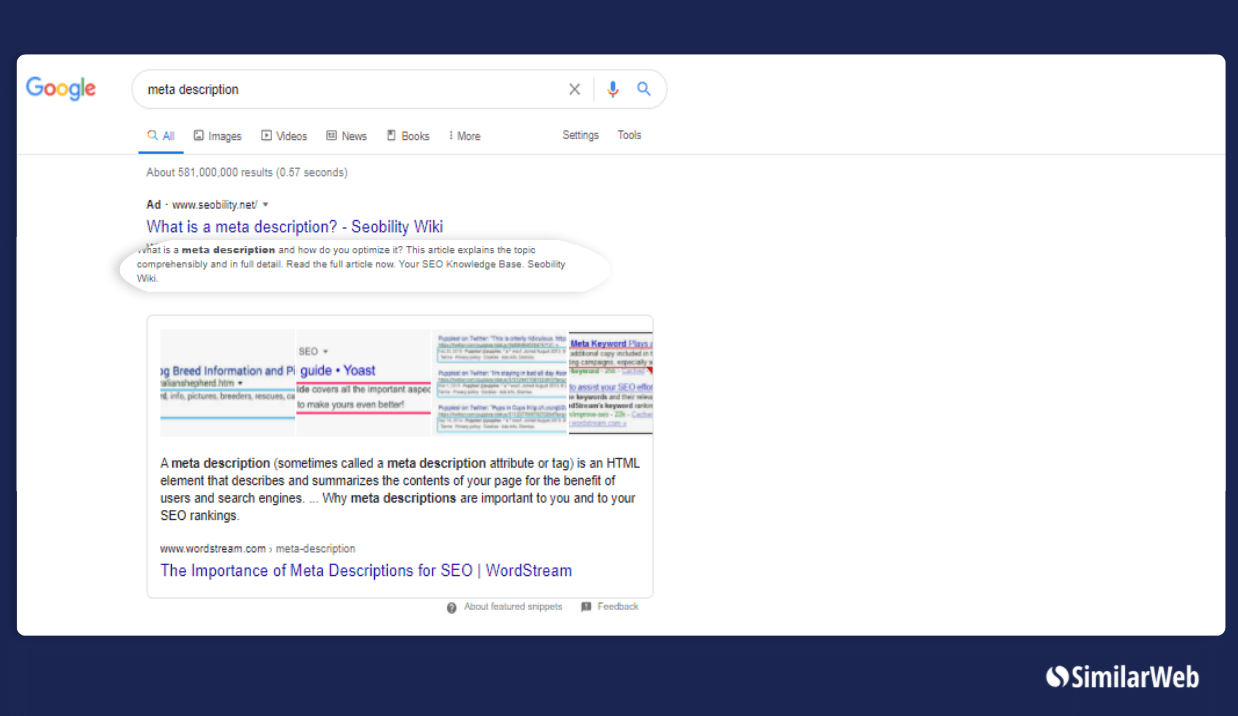
Task: Click the magnifying glass search icon
Action: (644, 89)
